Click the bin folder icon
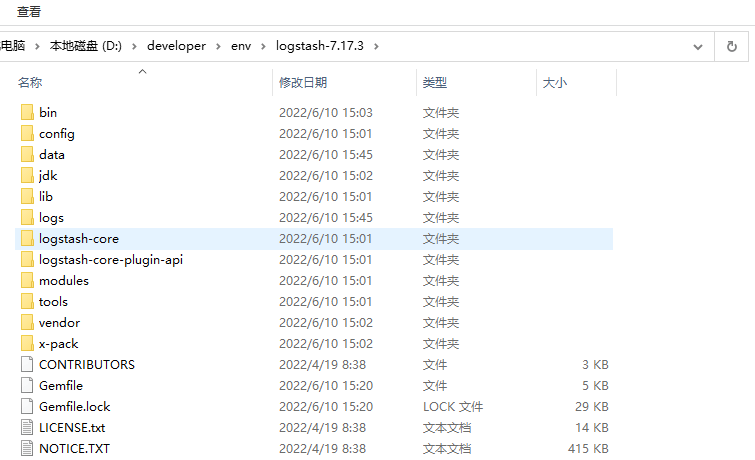This screenshot has width=755, height=460. point(27,112)
